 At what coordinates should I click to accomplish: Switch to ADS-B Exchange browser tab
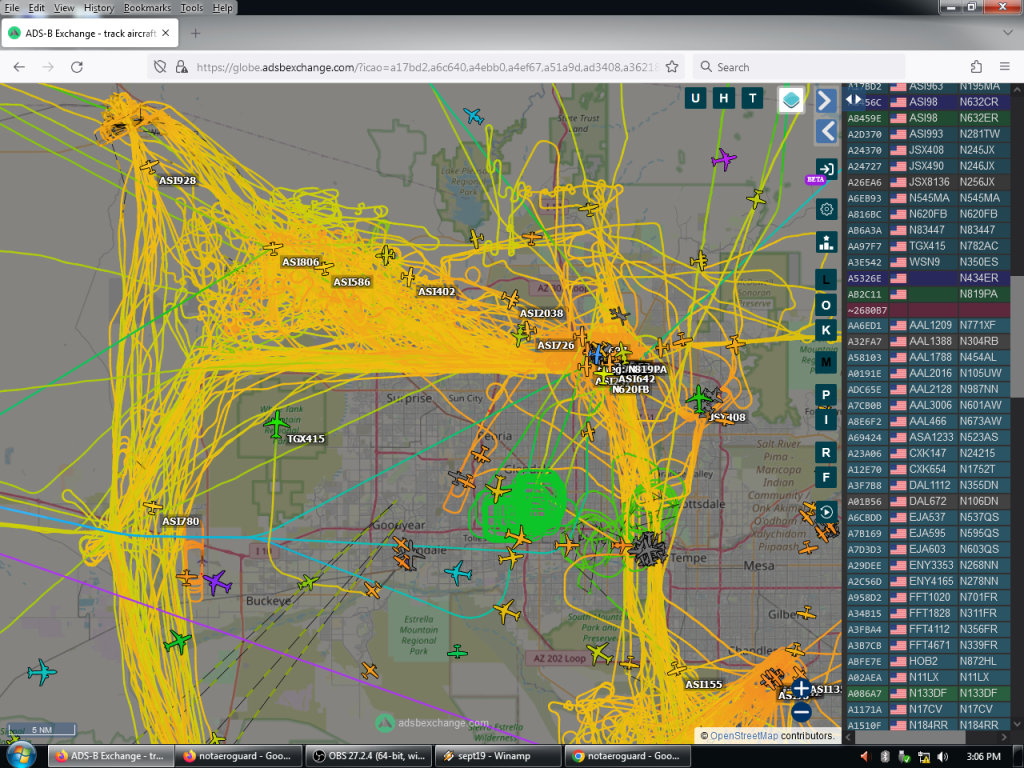(x=89, y=33)
